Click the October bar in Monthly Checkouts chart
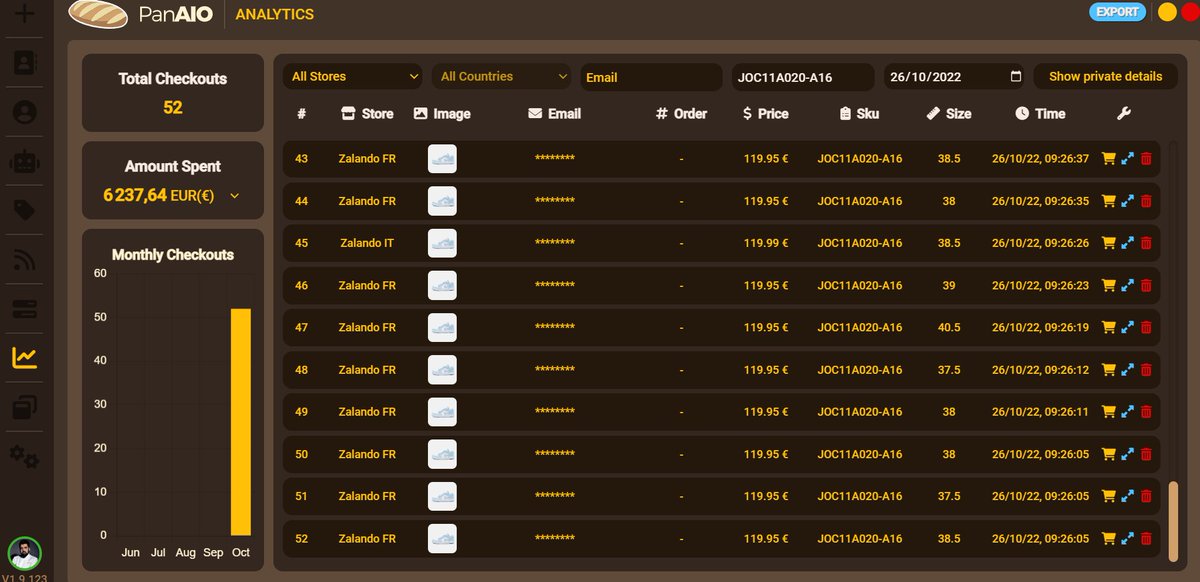This screenshot has height=582, width=1200. tap(241, 422)
